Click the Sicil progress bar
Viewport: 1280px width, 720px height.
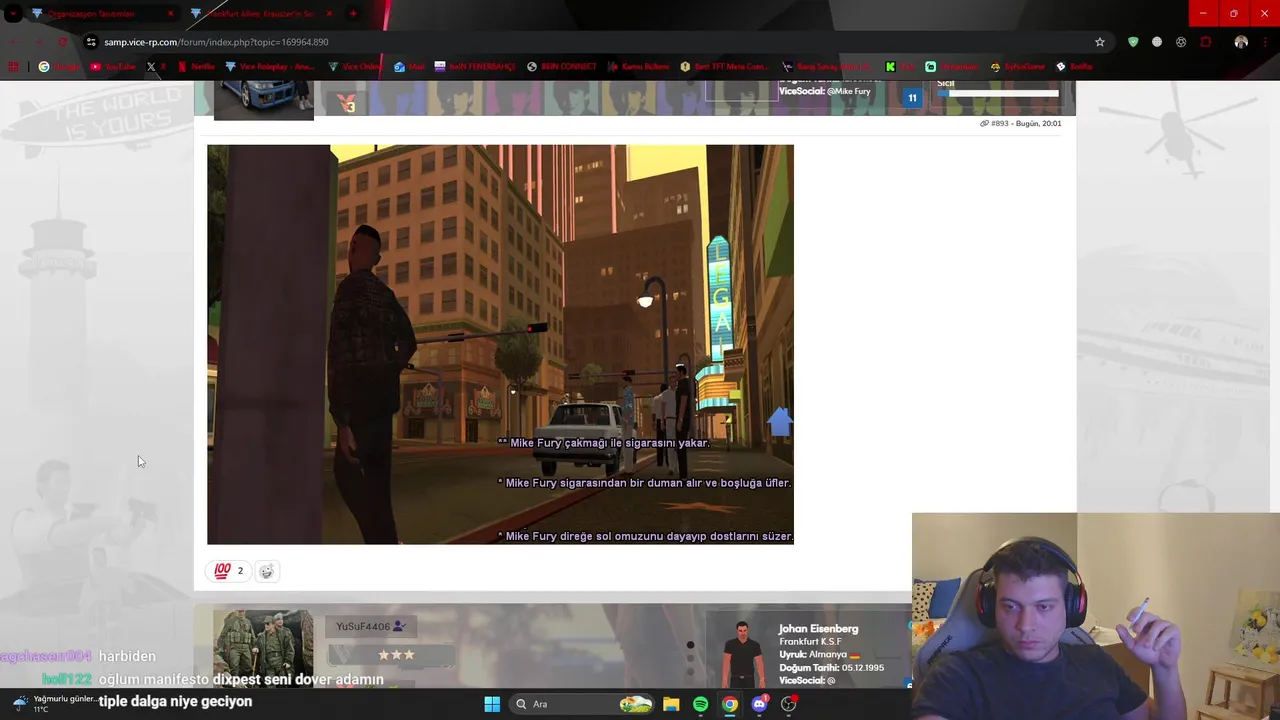[997, 93]
